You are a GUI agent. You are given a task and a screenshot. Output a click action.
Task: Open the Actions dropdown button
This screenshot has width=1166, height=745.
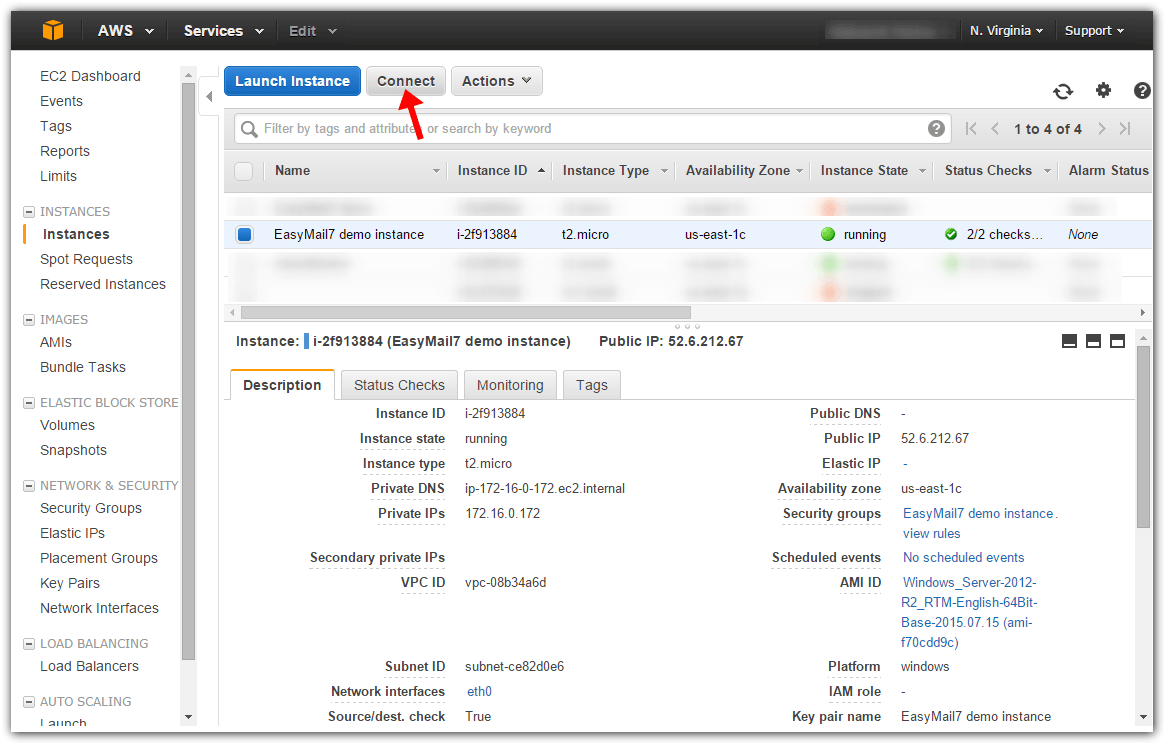[x=496, y=81]
